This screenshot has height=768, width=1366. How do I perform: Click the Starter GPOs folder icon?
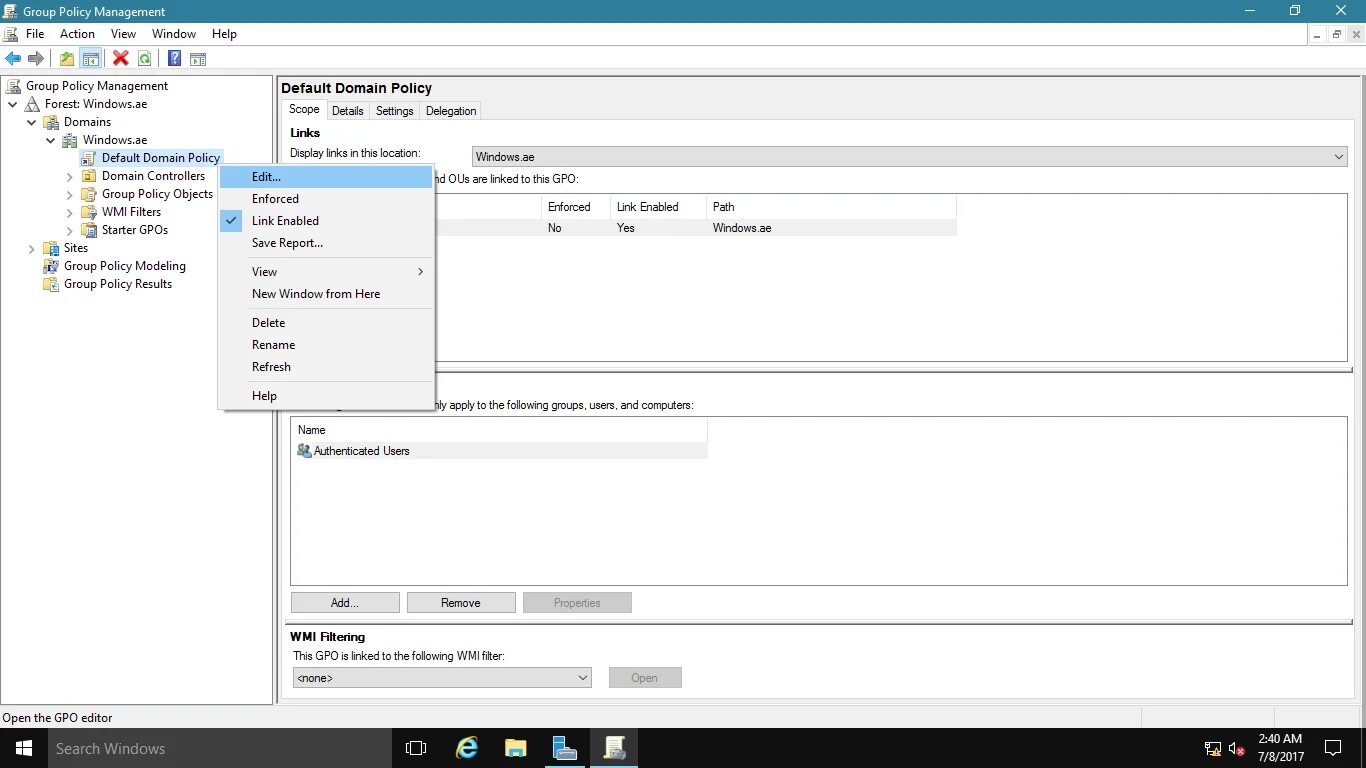pyautogui.click(x=90, y=230)
